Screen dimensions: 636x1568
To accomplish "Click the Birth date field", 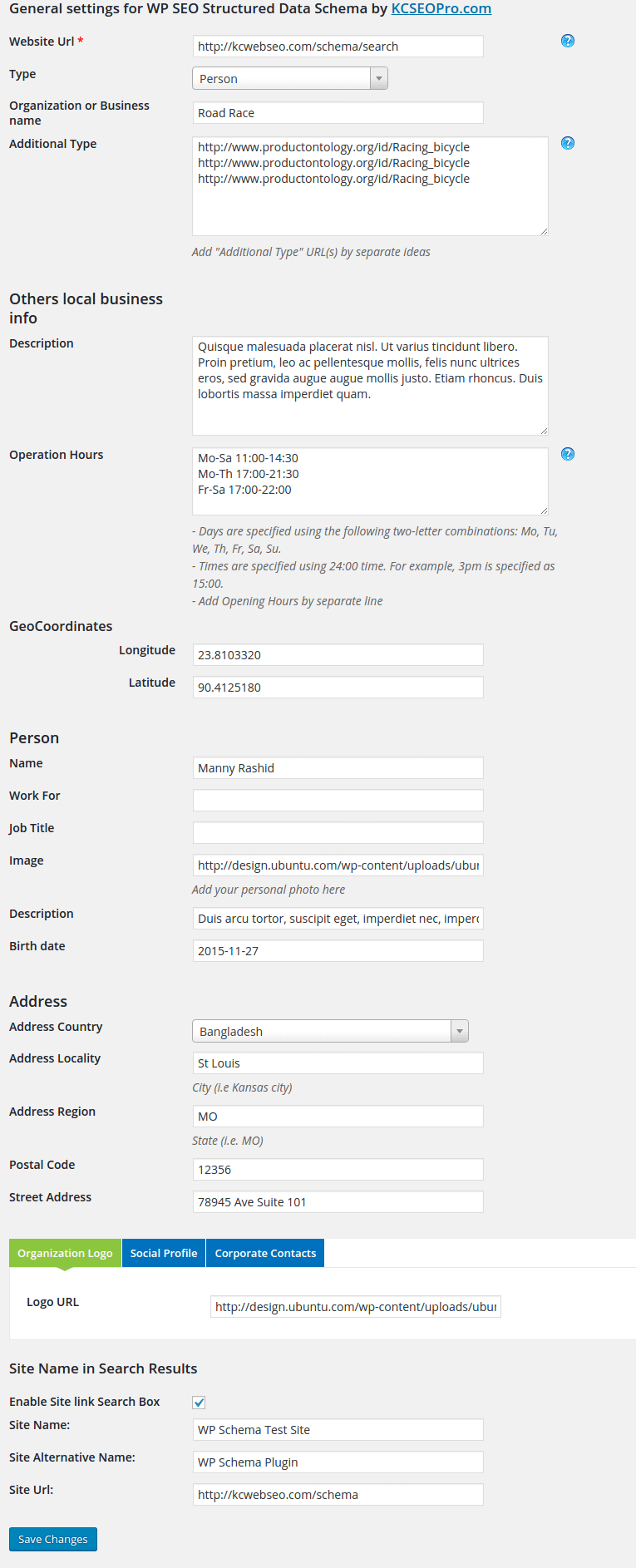I will click(x=338, y=949).
